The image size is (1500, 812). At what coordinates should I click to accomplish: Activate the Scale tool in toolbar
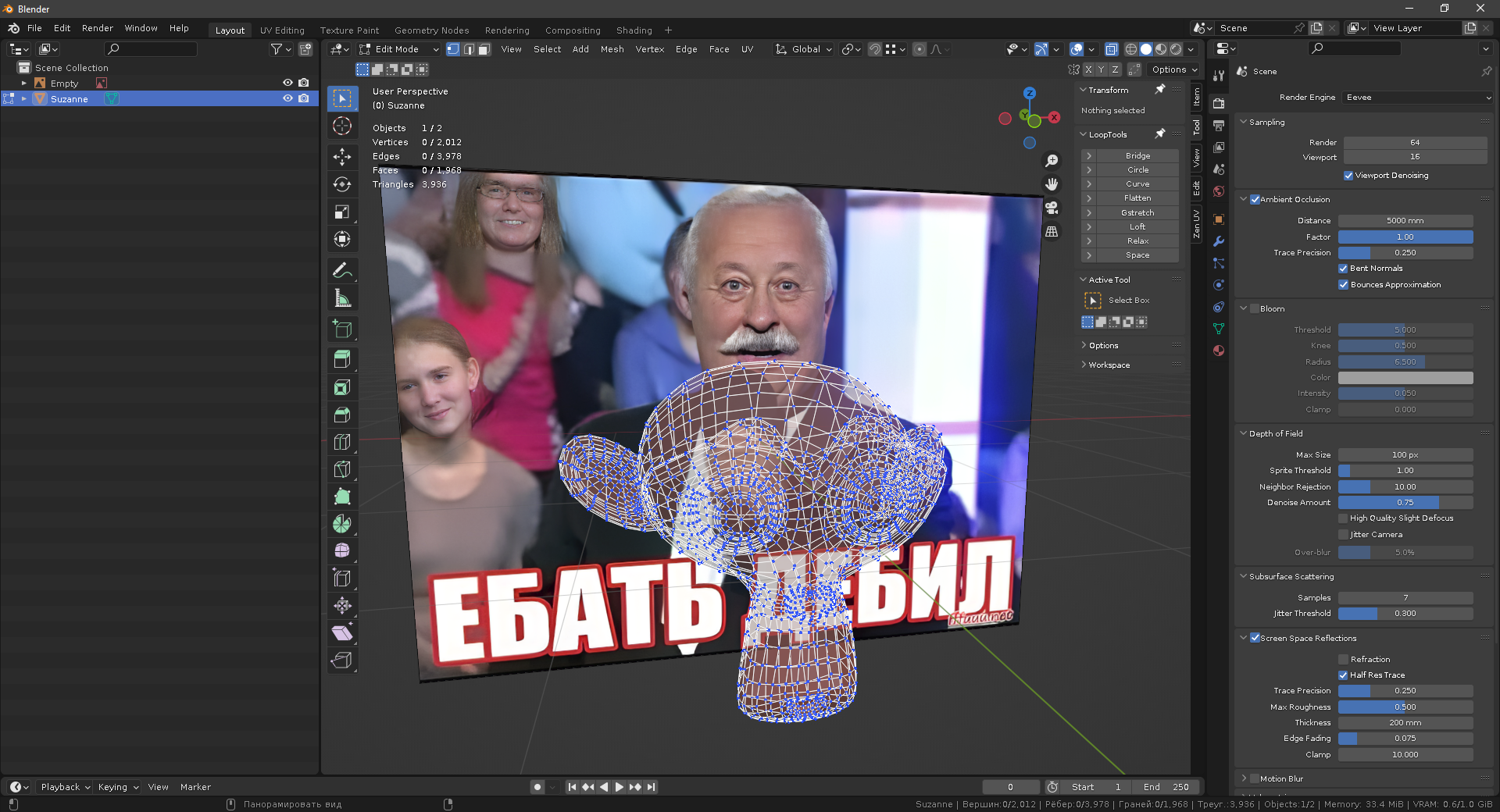(342, 212)
